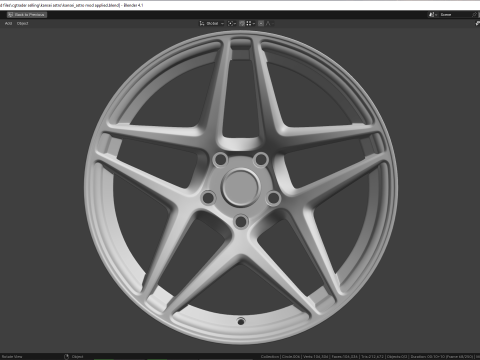The width and height of the screenshot is (480, 360).
Task: Open the Add menu
Action: click(x=8, y=23)
